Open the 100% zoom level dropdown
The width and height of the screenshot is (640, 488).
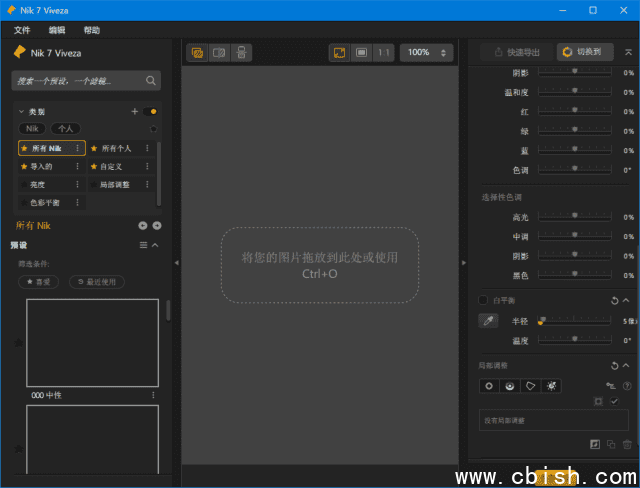(426, 52)
